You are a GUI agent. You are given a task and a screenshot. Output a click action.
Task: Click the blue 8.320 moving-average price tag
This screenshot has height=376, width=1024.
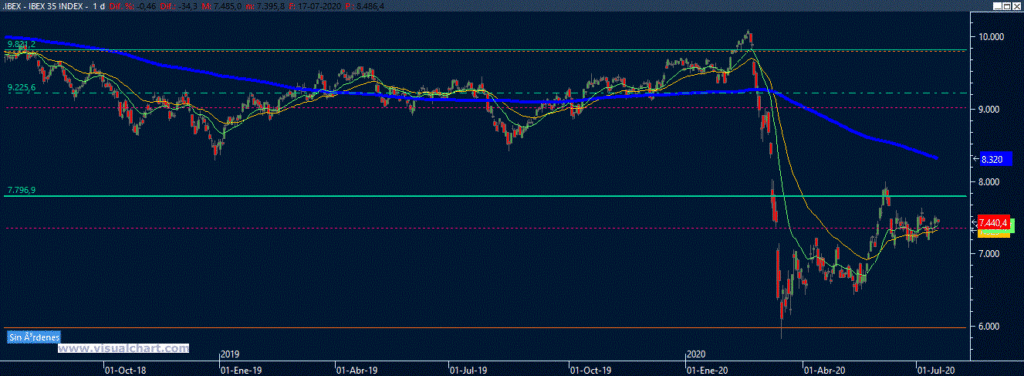click(995, 158)
